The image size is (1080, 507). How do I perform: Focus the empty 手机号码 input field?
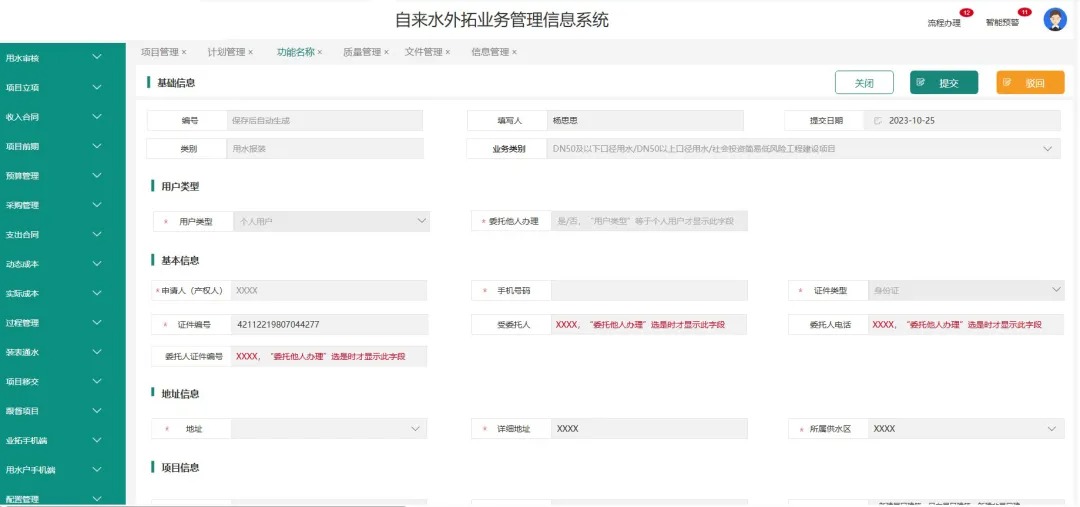point(650,291)
